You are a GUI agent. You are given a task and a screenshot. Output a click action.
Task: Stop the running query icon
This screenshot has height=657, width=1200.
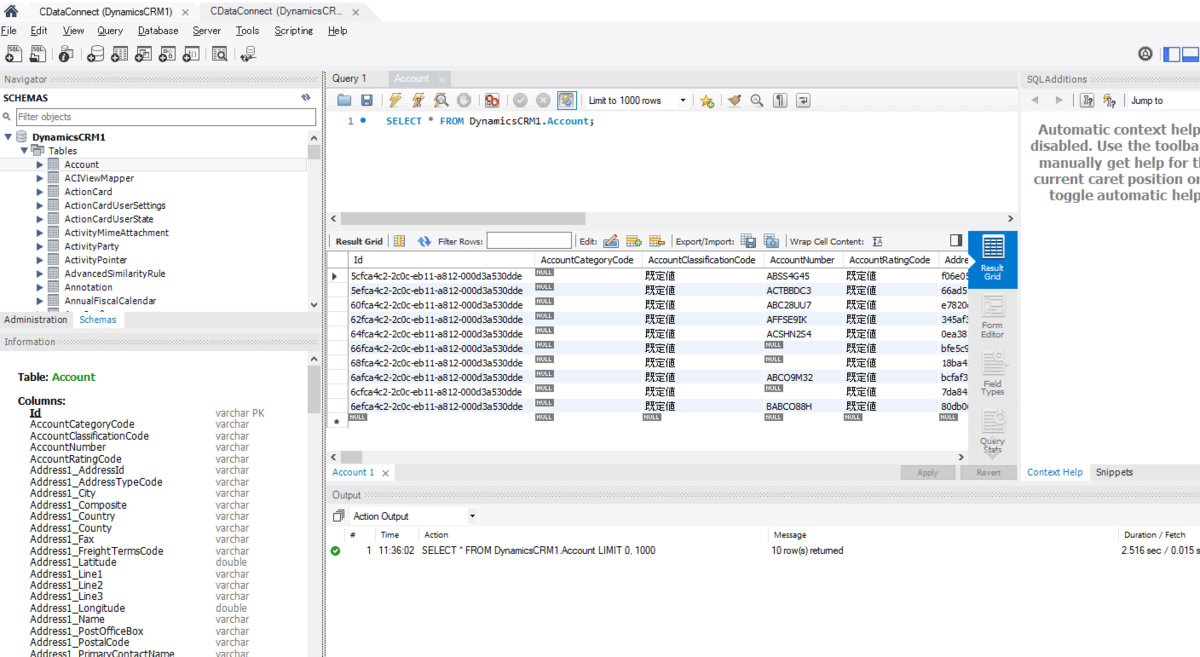point(464,100)
